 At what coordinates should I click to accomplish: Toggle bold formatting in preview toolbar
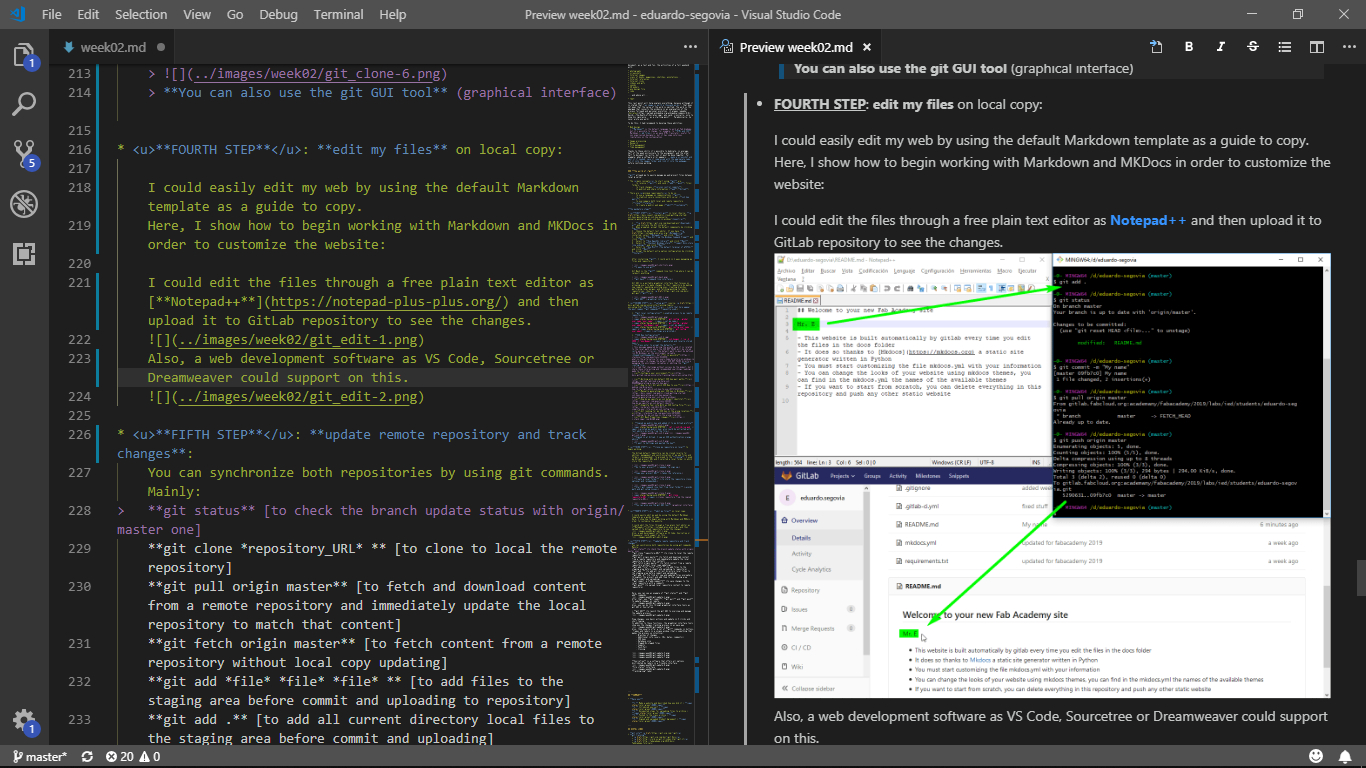tap(1189, 47)
